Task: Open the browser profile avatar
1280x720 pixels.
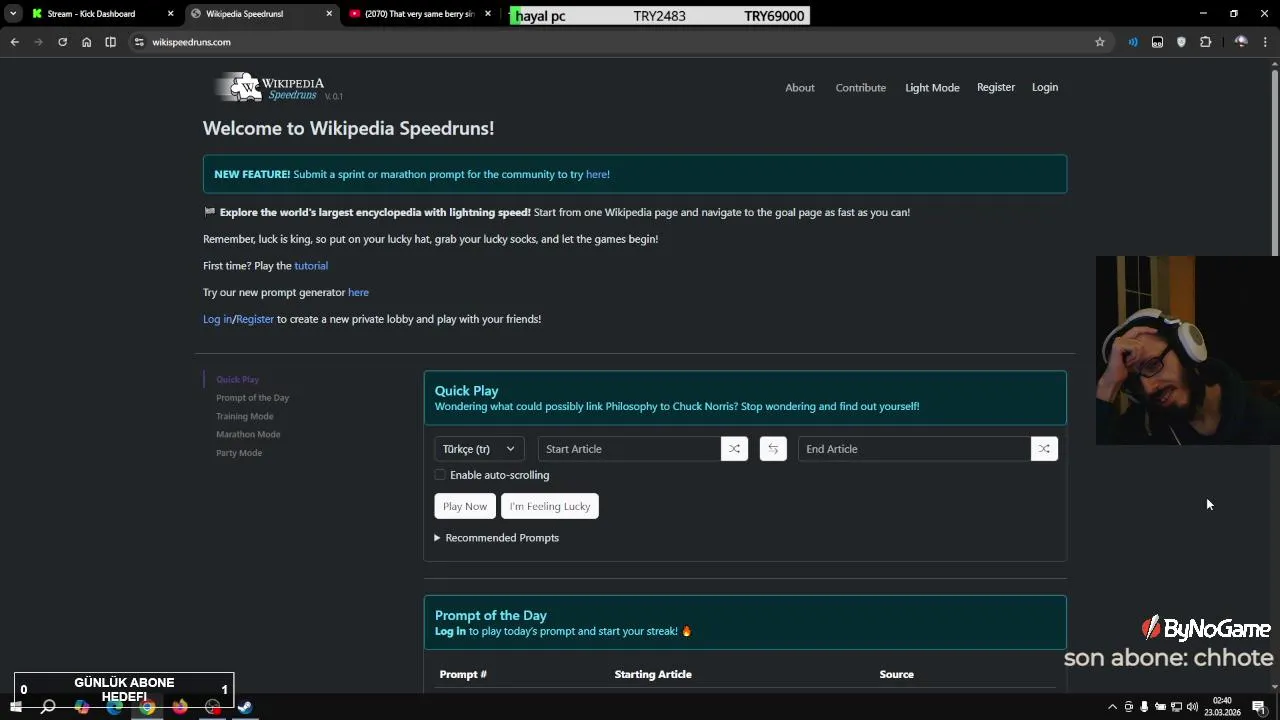Action: [1241, 42]
